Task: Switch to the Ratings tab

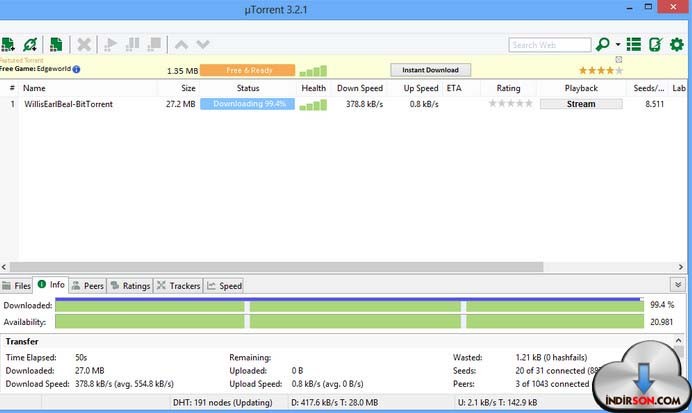Action: tap(130, 286)
